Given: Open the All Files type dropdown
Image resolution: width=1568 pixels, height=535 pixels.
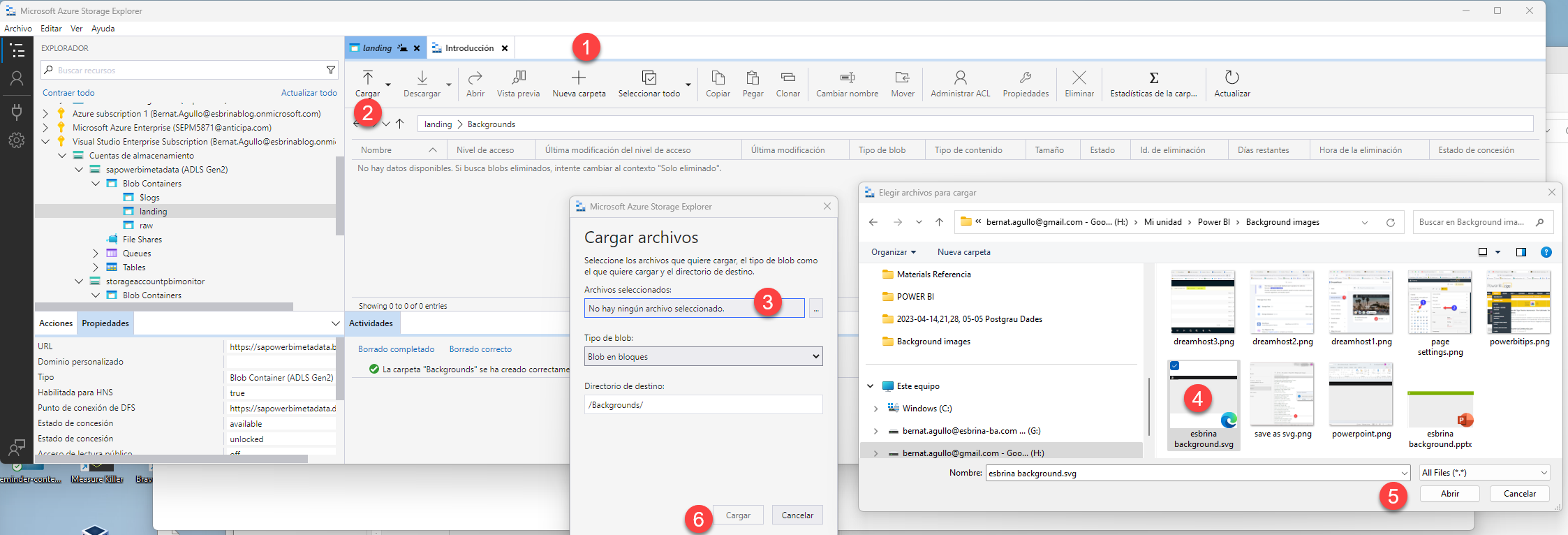Looking at the screenshot, I should pyautogui.click(x=1484, y=473).
